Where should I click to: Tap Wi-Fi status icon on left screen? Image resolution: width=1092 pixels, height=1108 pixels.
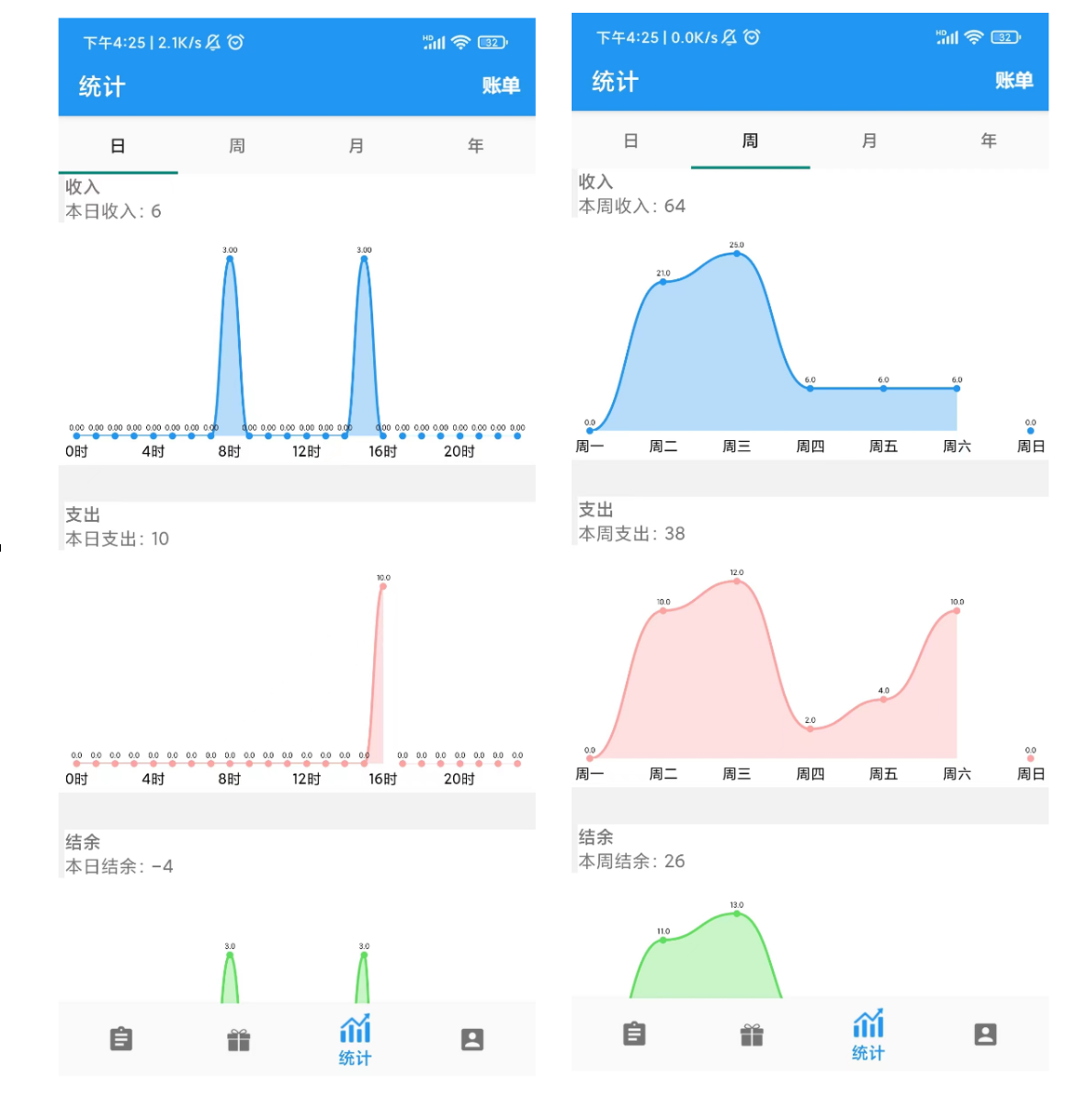point(460,42)
